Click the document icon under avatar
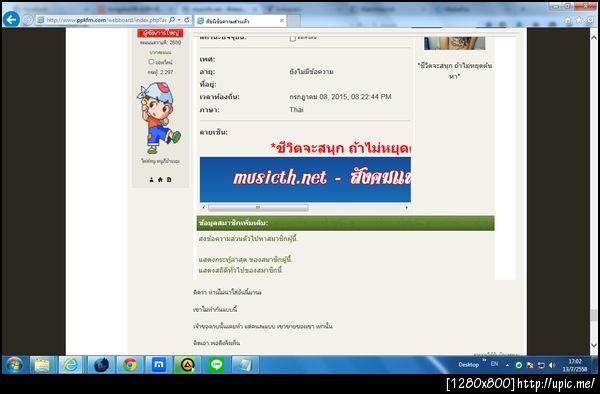 point(169,179)
